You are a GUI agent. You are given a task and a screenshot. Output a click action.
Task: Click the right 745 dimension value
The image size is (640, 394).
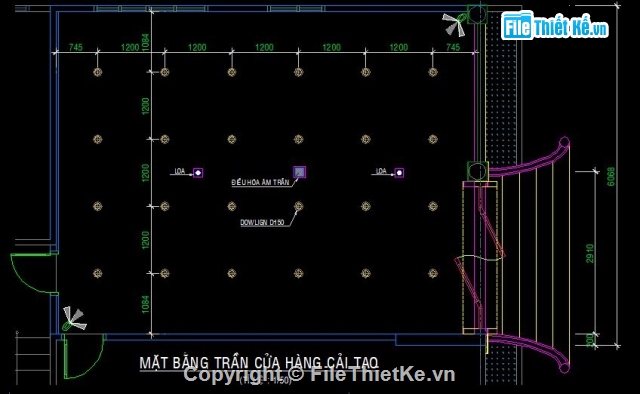click(453, 47)
